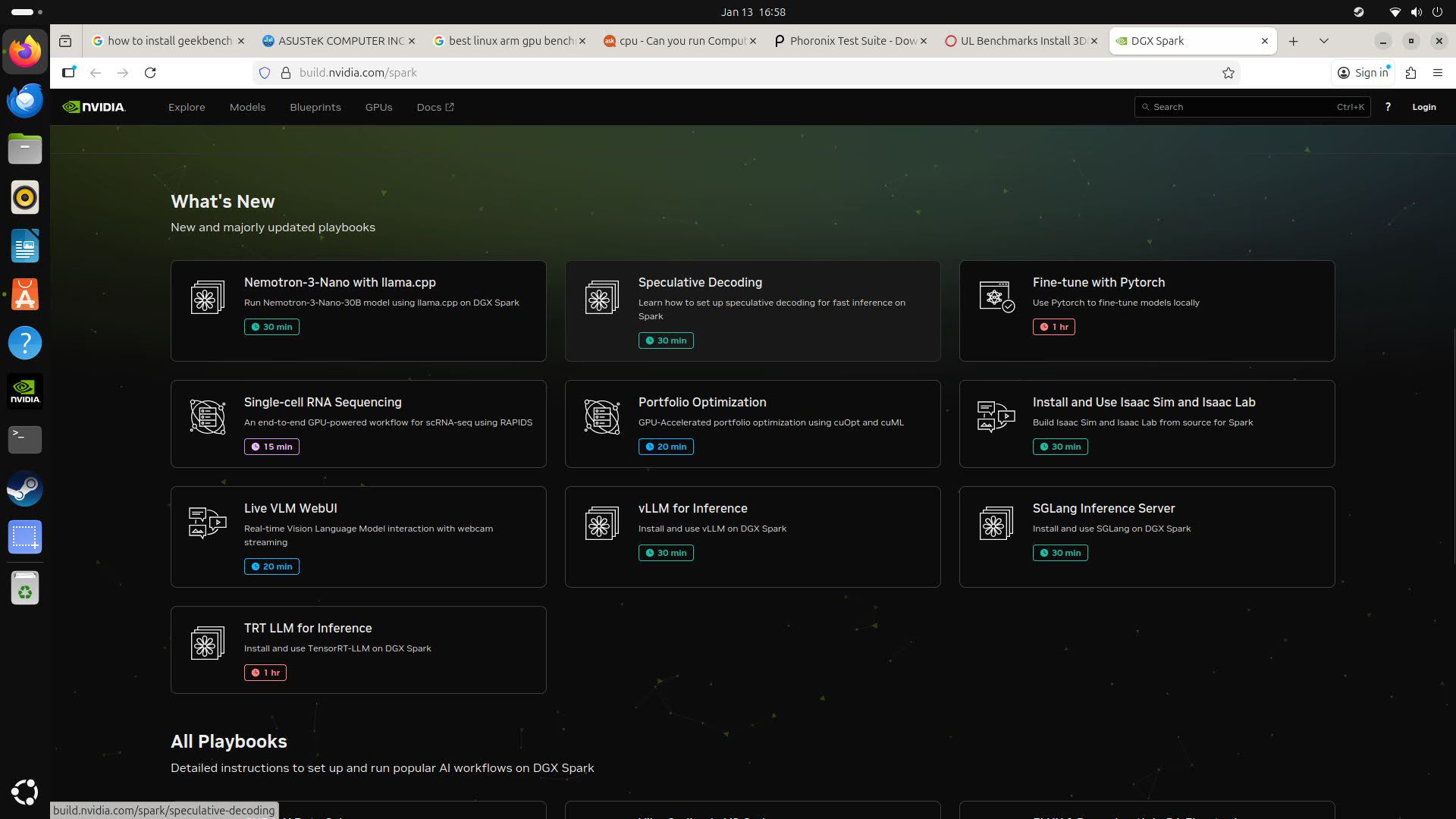This screenshot has height=819, width=1456.
Task: Open the site tracking protection shield
Action: [x=265, y=73]
